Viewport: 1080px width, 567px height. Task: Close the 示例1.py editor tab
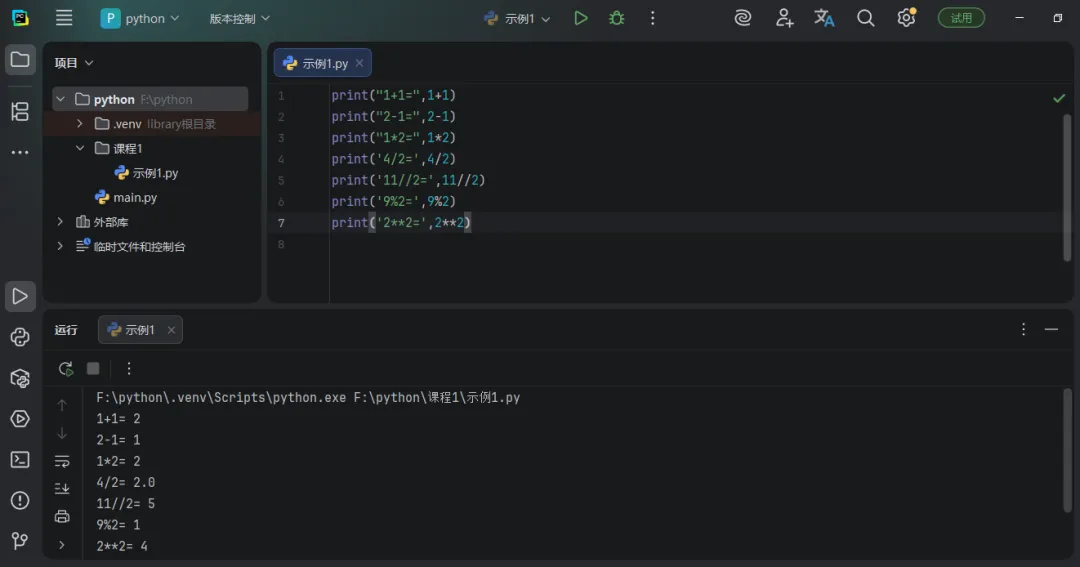click(x=360, y=63)
